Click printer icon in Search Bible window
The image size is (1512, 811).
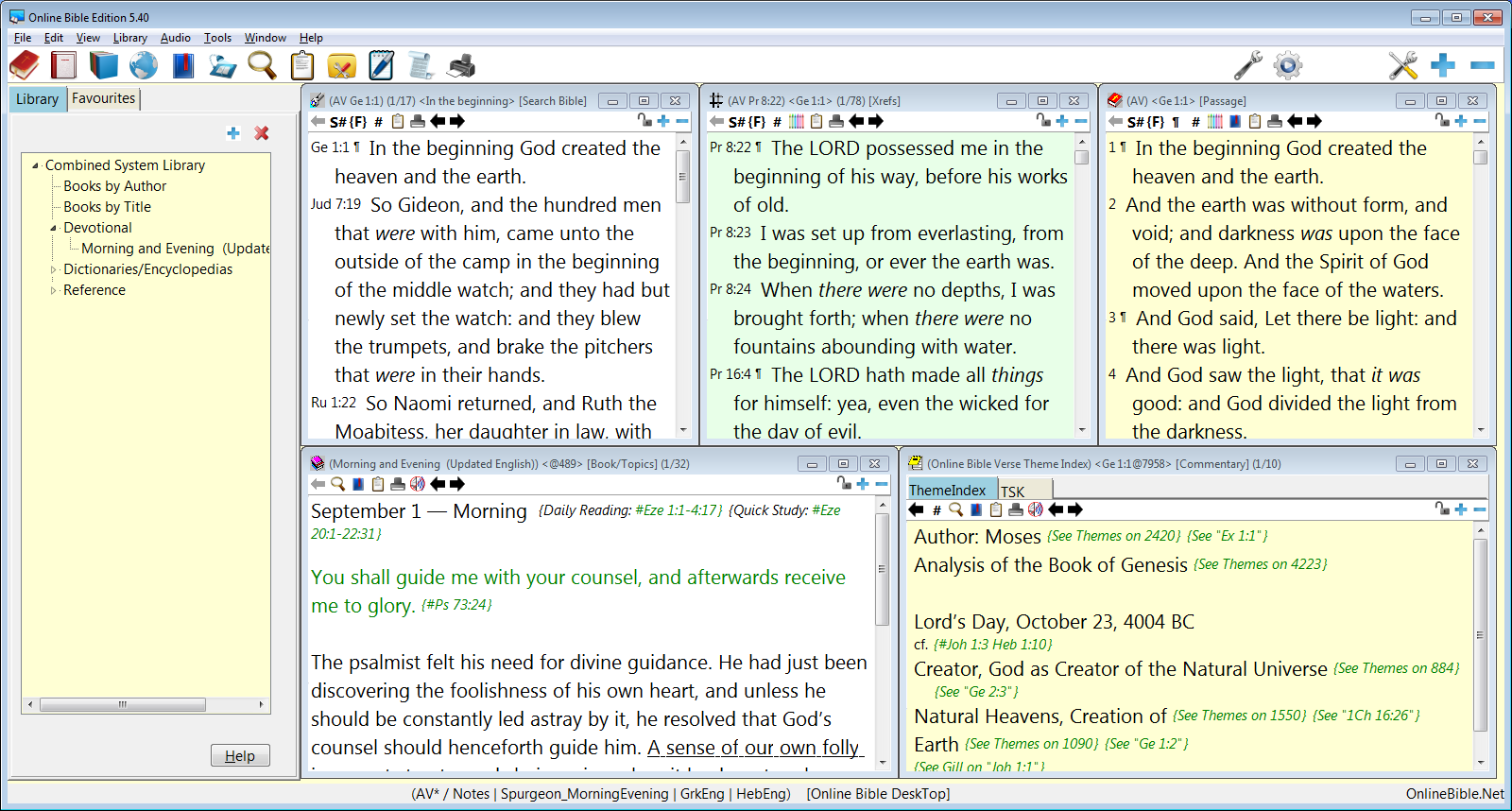[418, 121]
